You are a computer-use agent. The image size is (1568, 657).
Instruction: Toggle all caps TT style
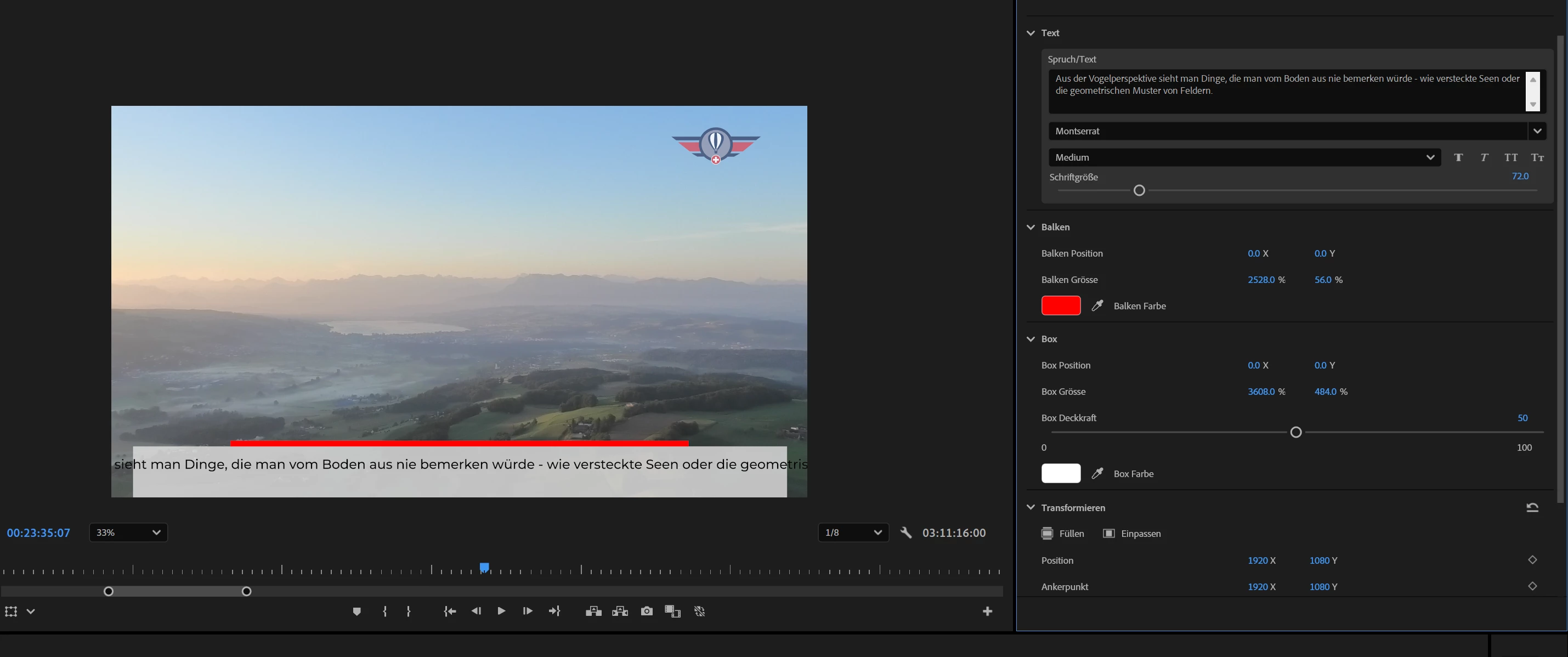click(x=1511, y=158)
